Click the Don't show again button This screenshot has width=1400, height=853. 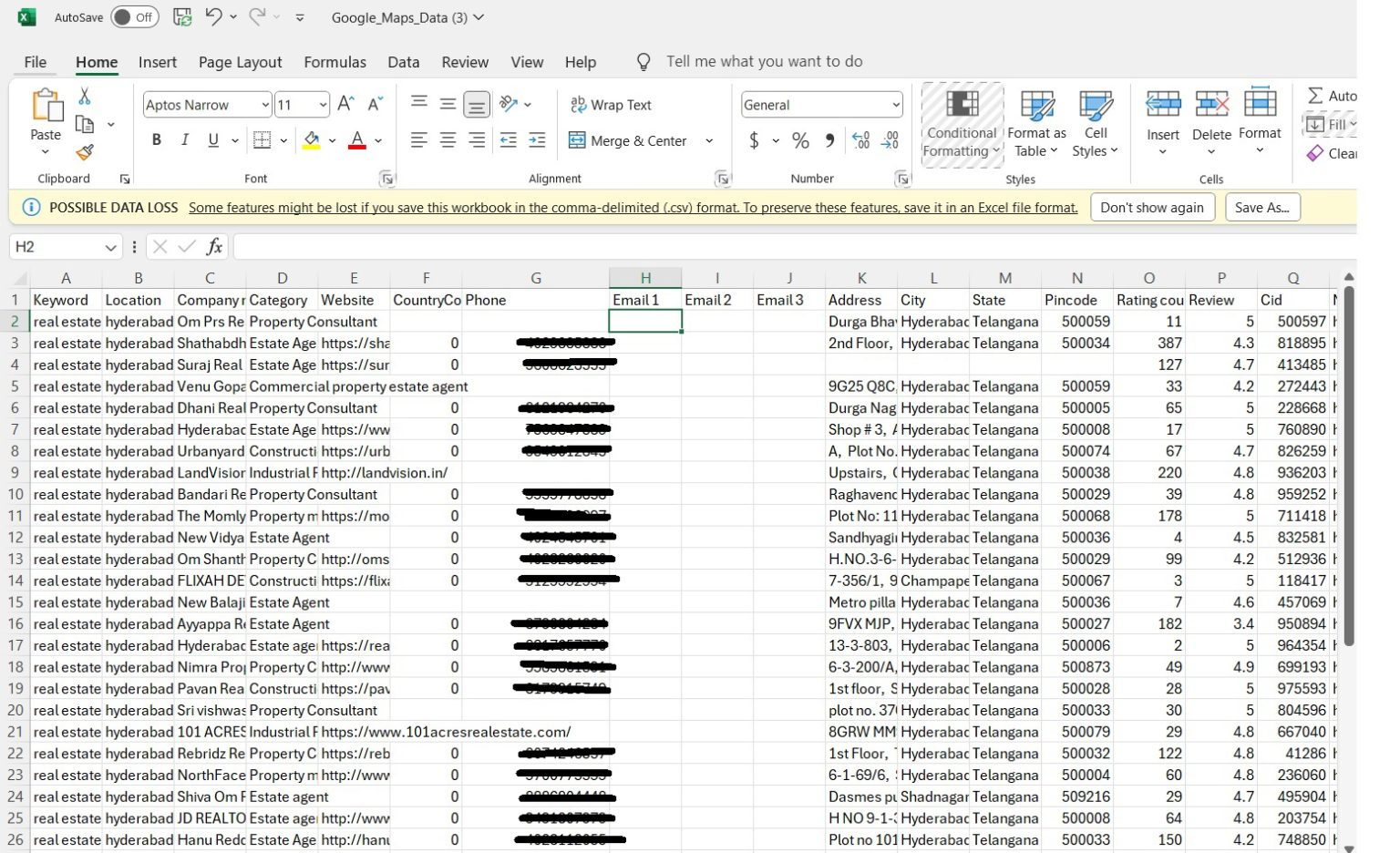point(1151,207)
